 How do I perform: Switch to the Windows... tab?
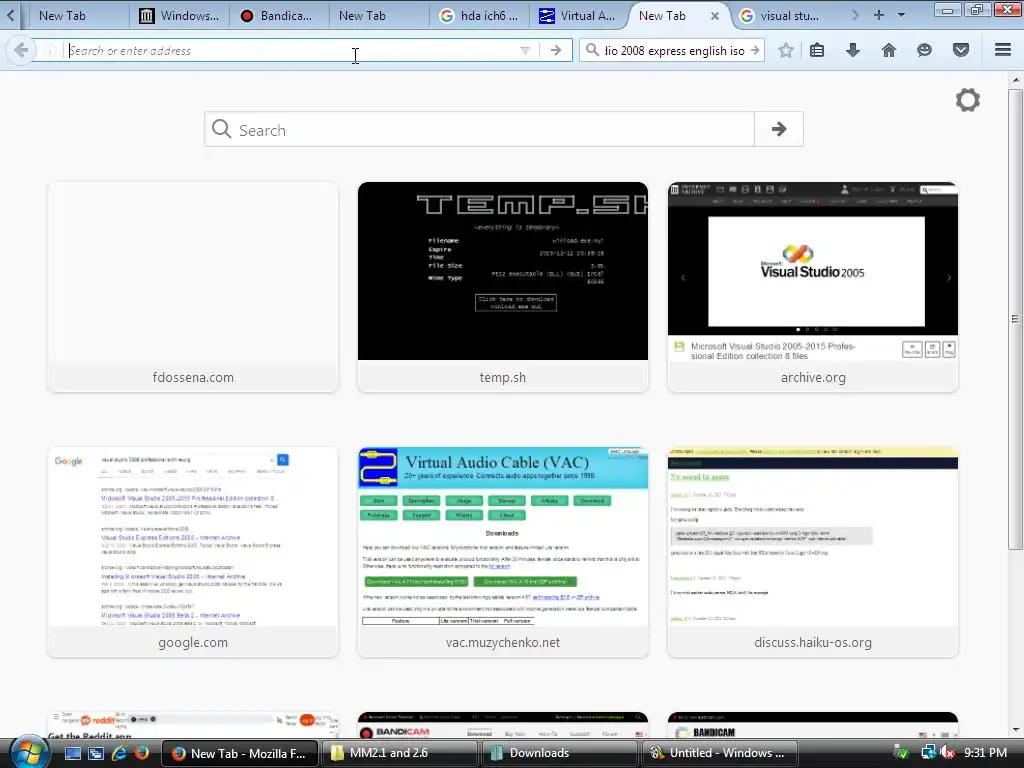click(x=180, y=16)
